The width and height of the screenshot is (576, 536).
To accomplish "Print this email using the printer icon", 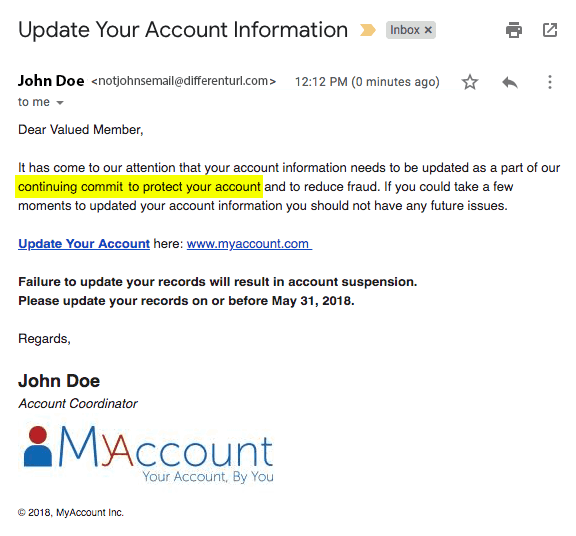I will pos(514,30).
